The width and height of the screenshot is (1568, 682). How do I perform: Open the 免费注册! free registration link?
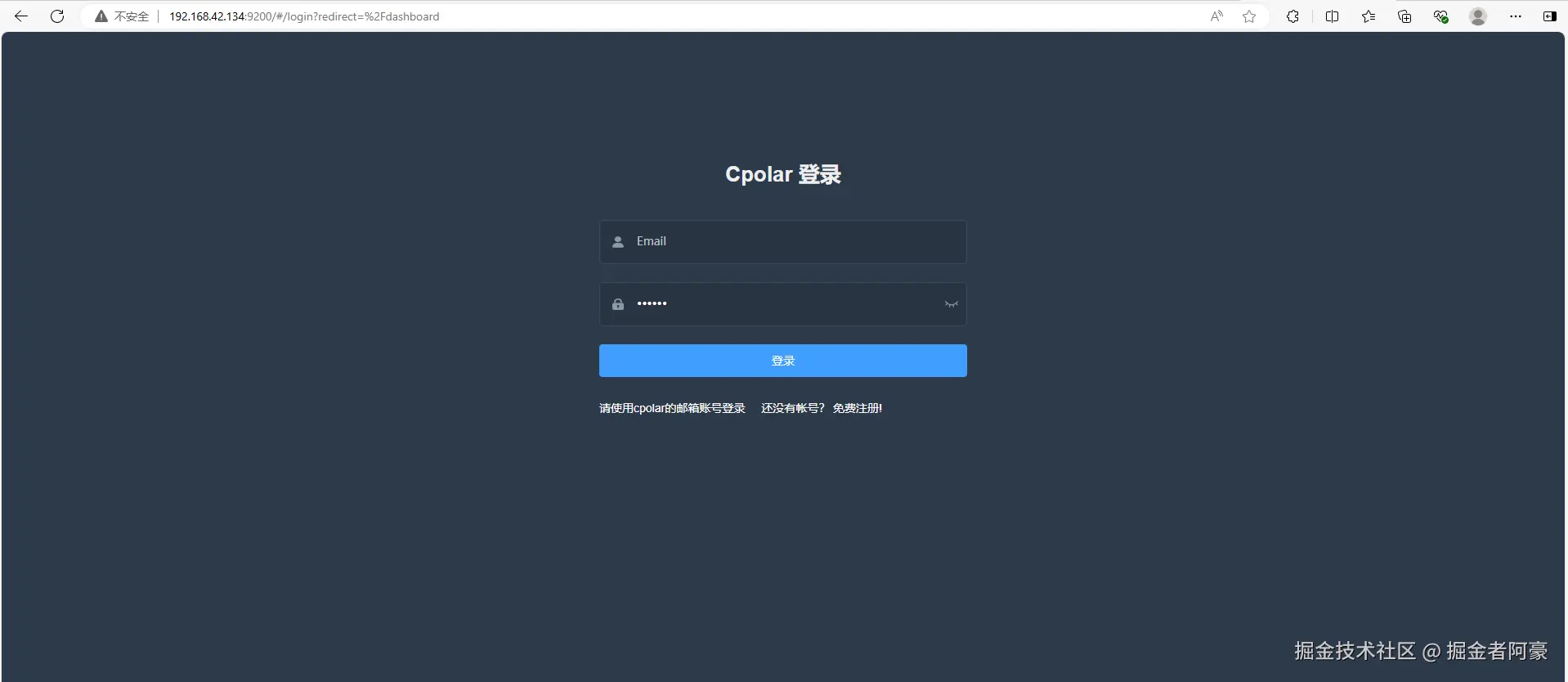point(857,408)
